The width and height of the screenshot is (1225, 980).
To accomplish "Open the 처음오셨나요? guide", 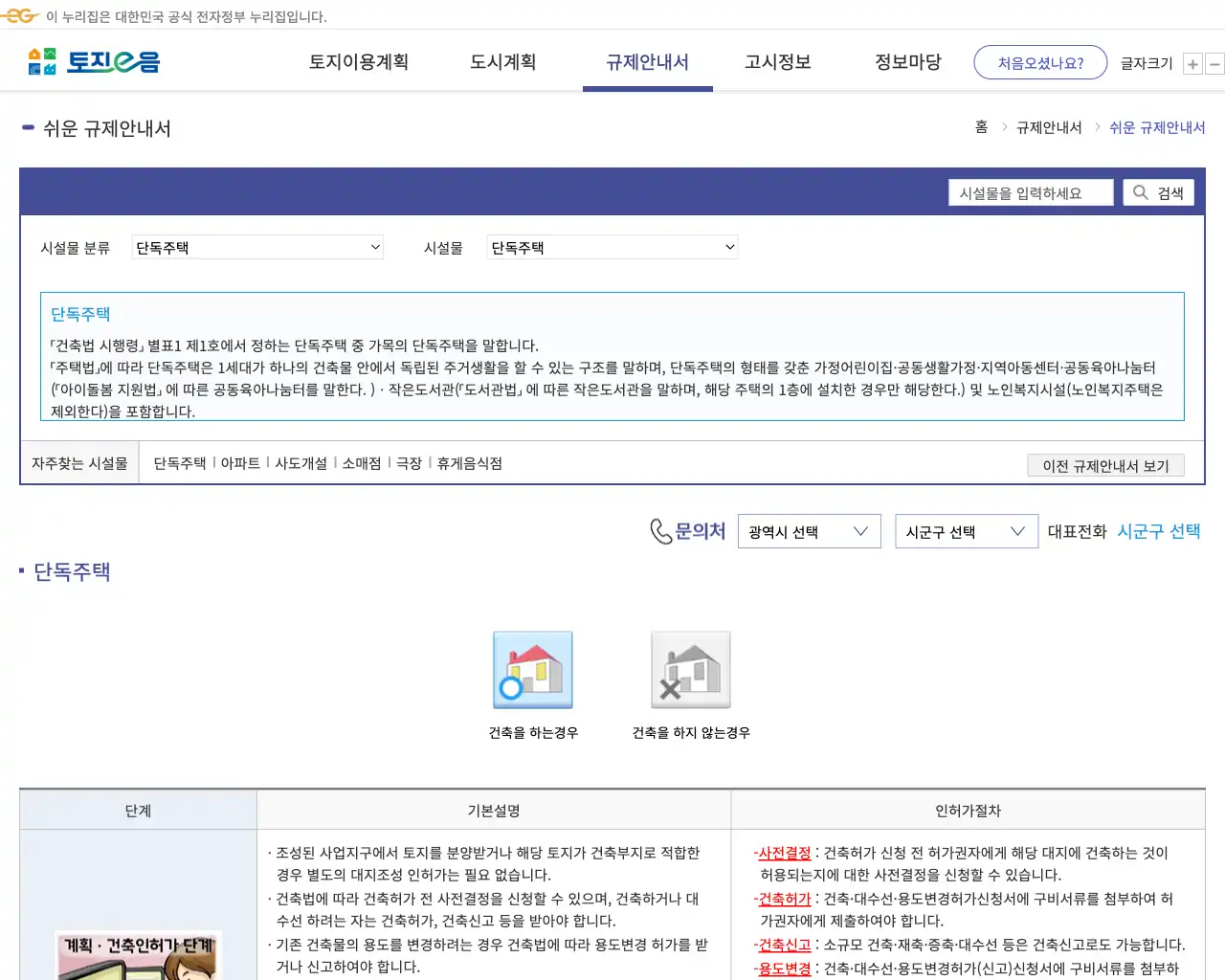I will pyautogui.click(x=1040, y=61).
